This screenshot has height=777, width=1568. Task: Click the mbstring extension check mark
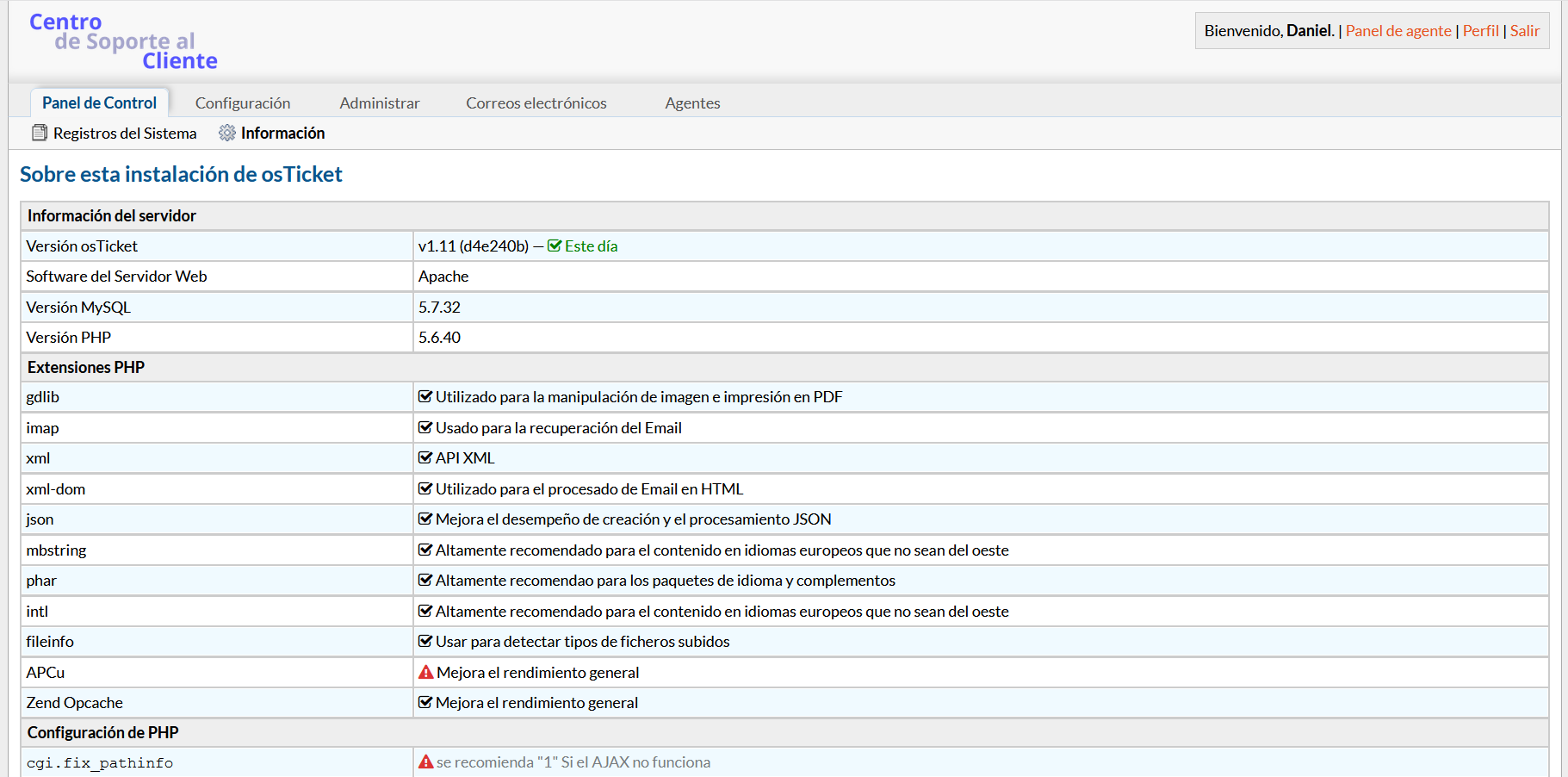(x=425, y=550)
